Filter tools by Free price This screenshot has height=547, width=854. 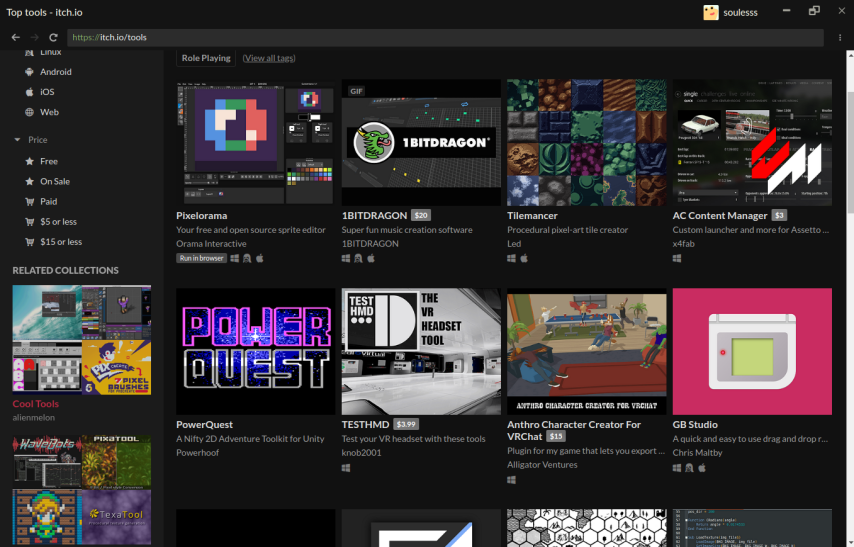[x=48, y=161]
